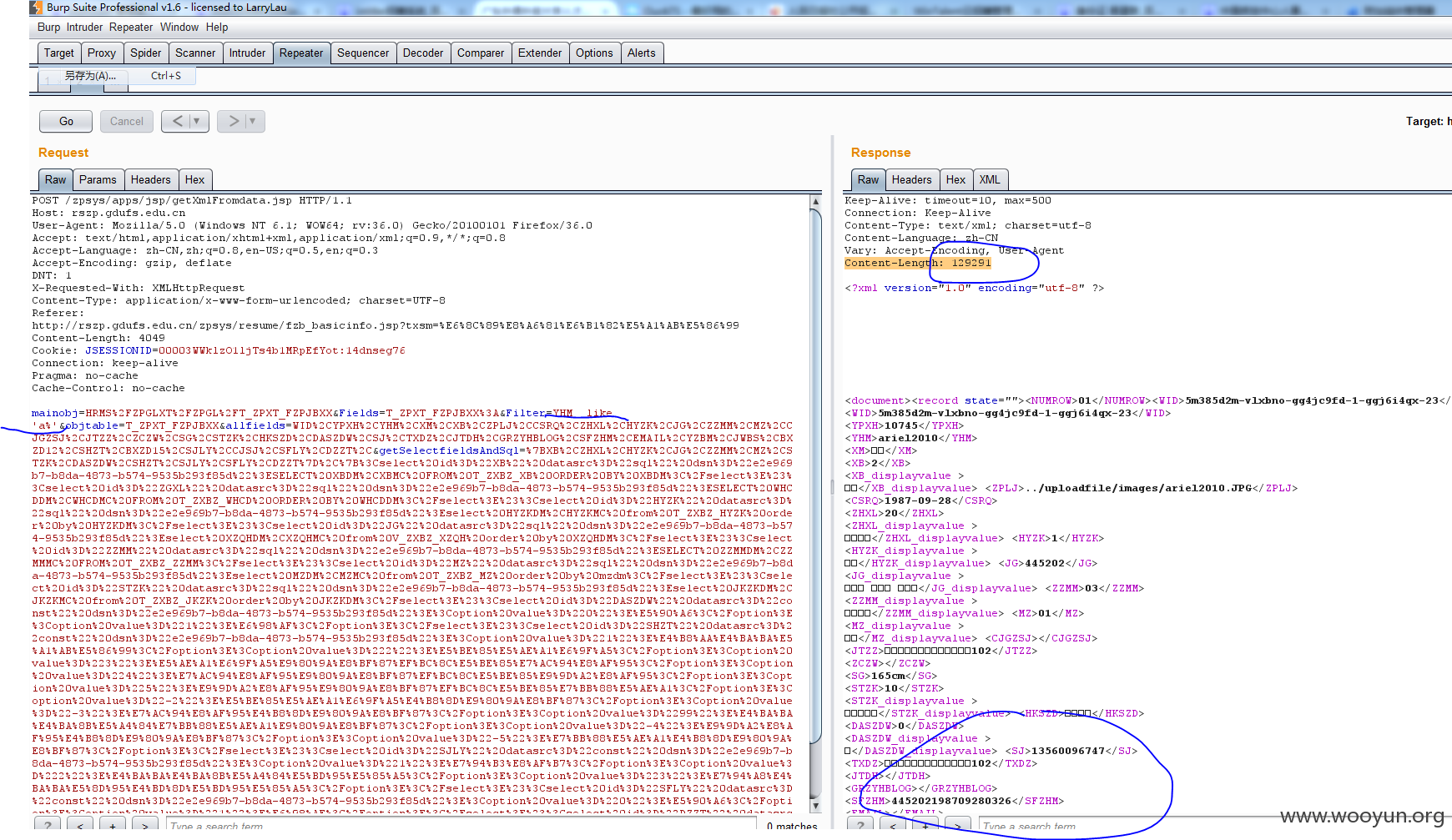Click the Response panel heading

click(x=880, y=153)
